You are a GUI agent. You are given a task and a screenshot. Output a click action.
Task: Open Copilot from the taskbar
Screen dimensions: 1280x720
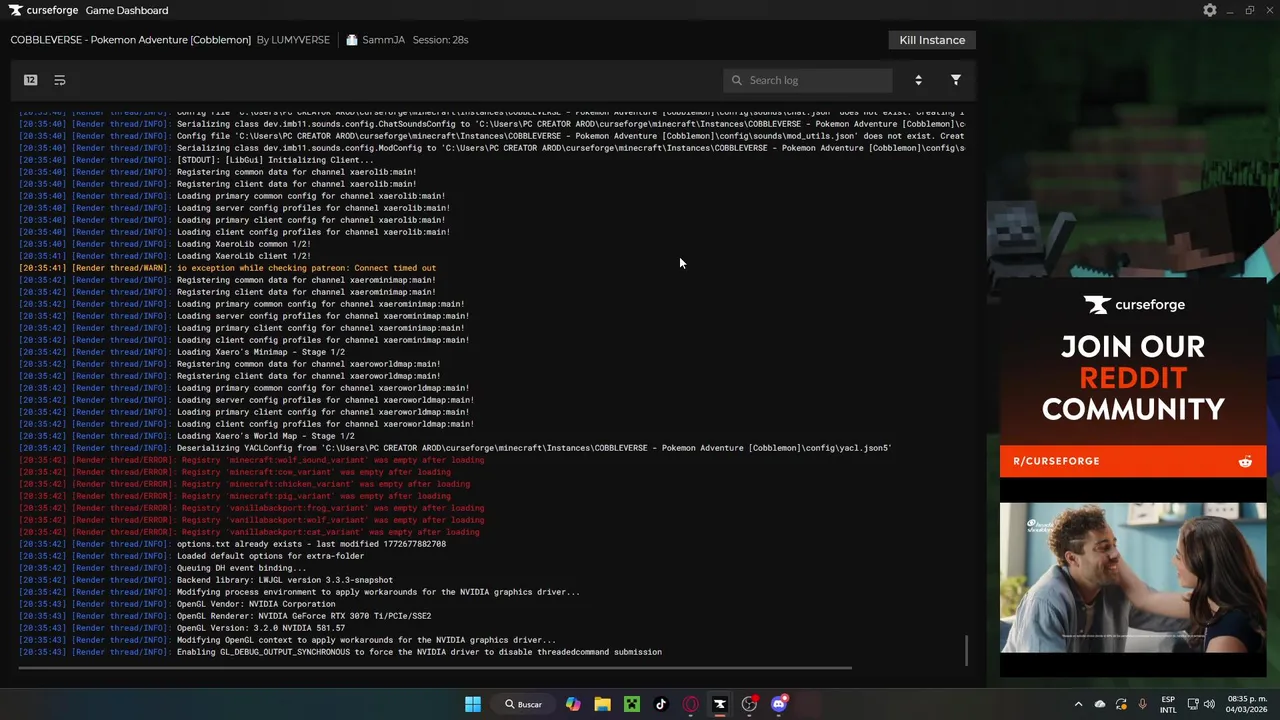[573, 704]
